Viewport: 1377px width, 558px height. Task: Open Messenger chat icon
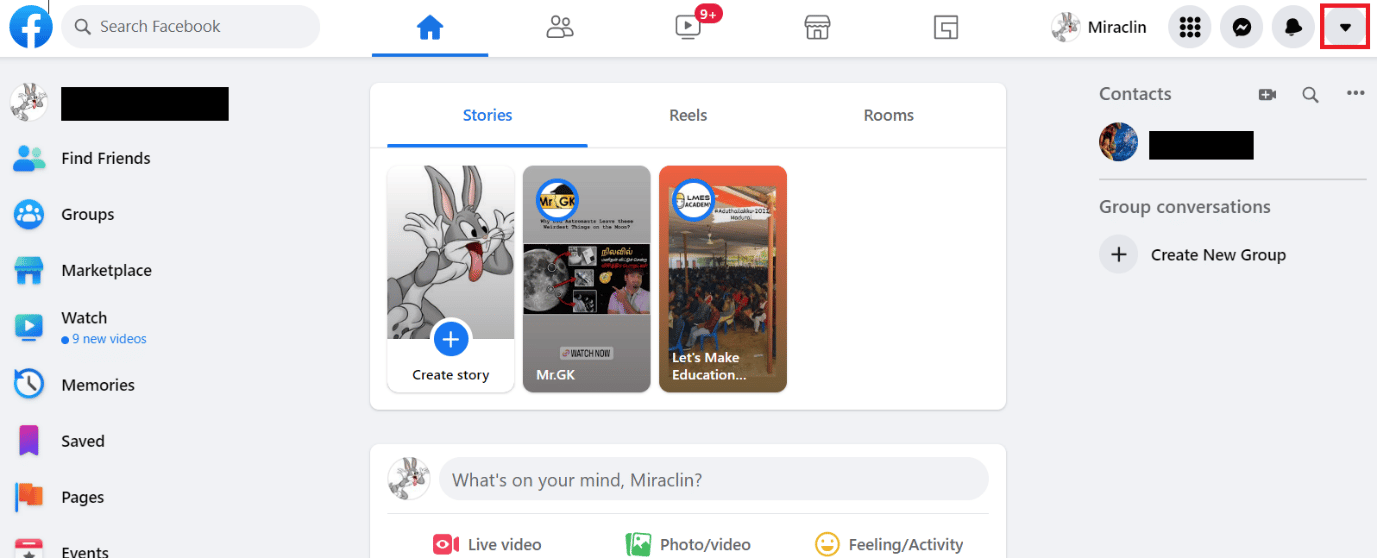click(1241, 27)
